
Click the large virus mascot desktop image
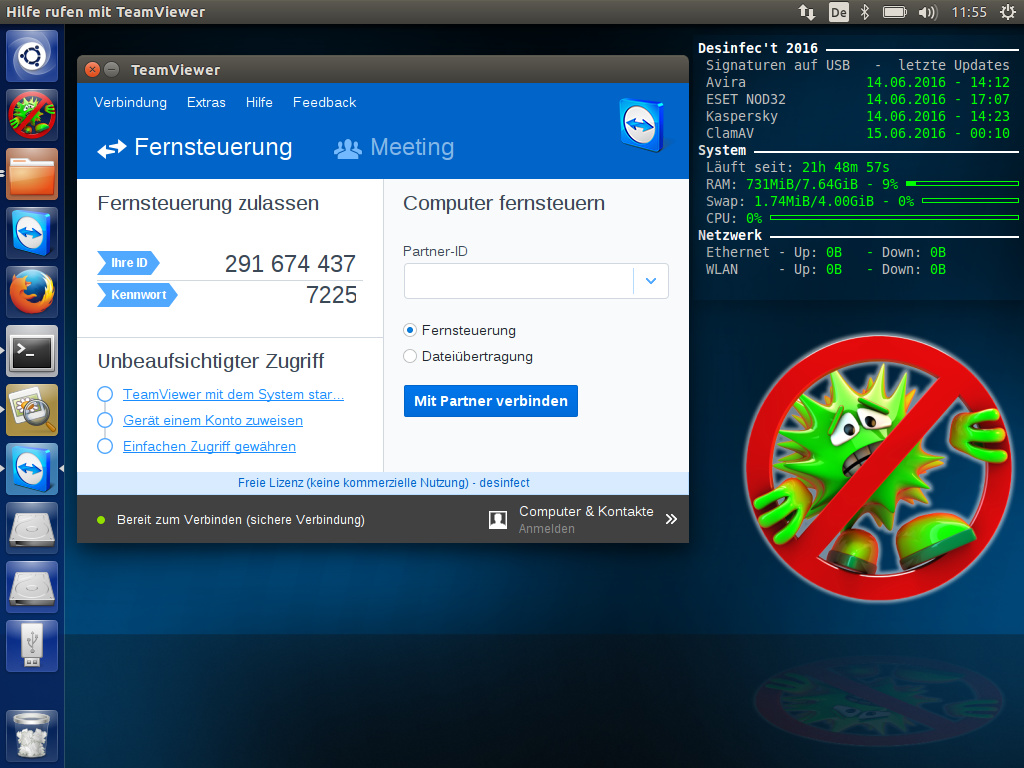879,468
